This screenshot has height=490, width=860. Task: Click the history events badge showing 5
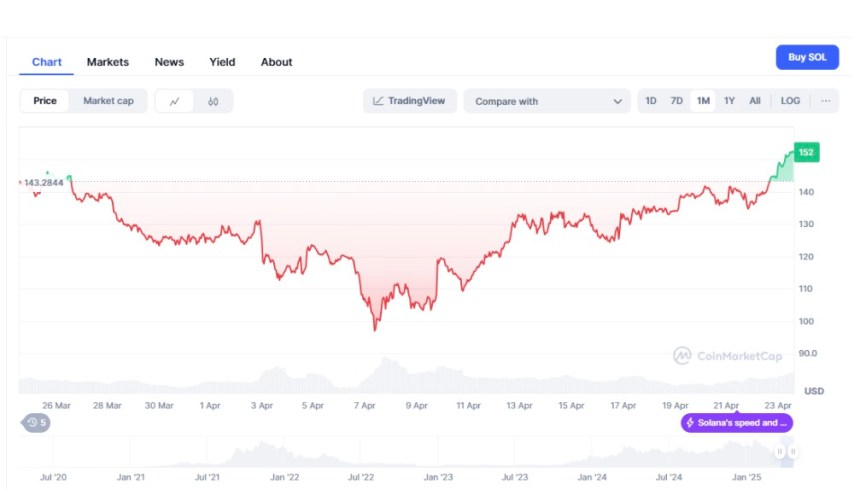36,423
